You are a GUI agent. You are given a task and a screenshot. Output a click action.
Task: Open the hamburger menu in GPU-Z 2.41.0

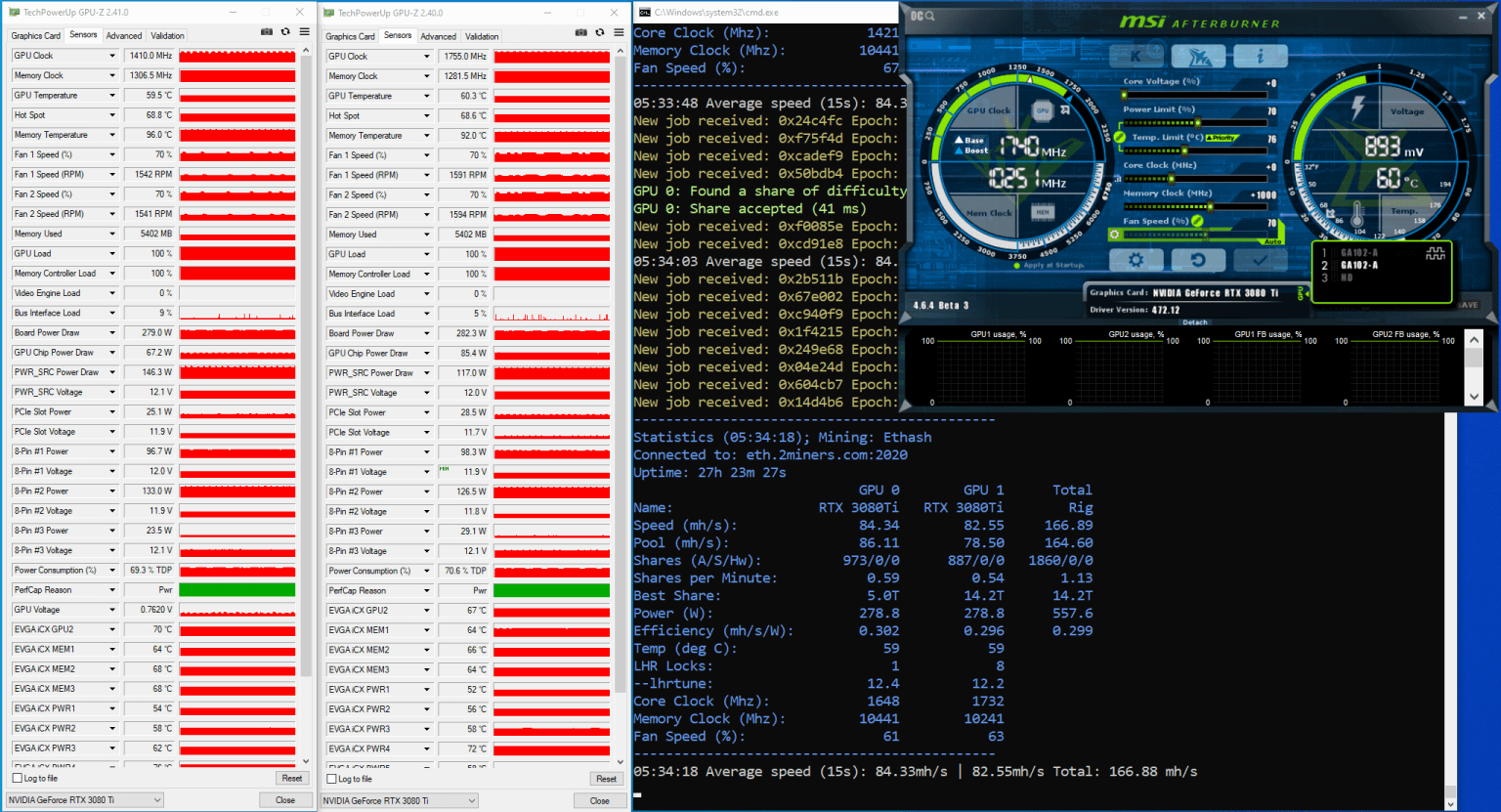point(305,31)
